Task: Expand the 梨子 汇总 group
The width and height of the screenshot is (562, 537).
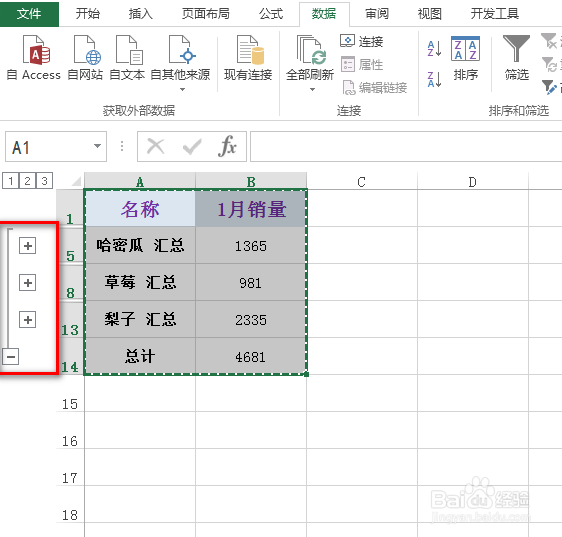Action: 27,320
